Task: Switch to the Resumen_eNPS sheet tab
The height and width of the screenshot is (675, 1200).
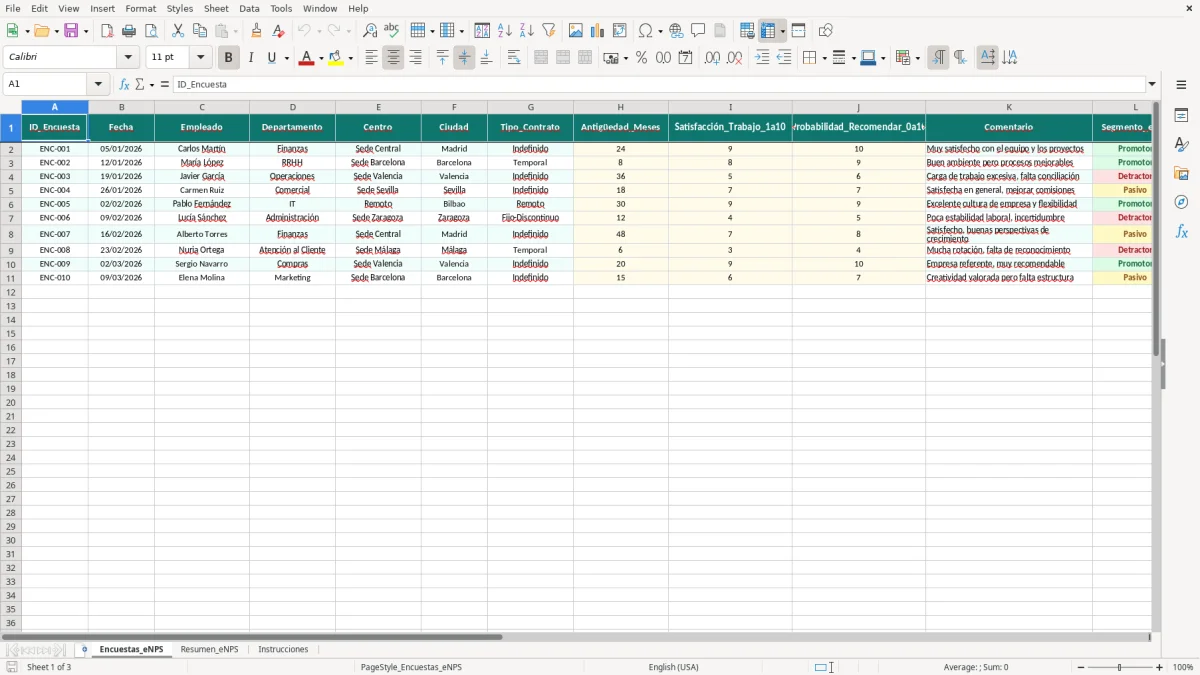Action: pos(209,650)
